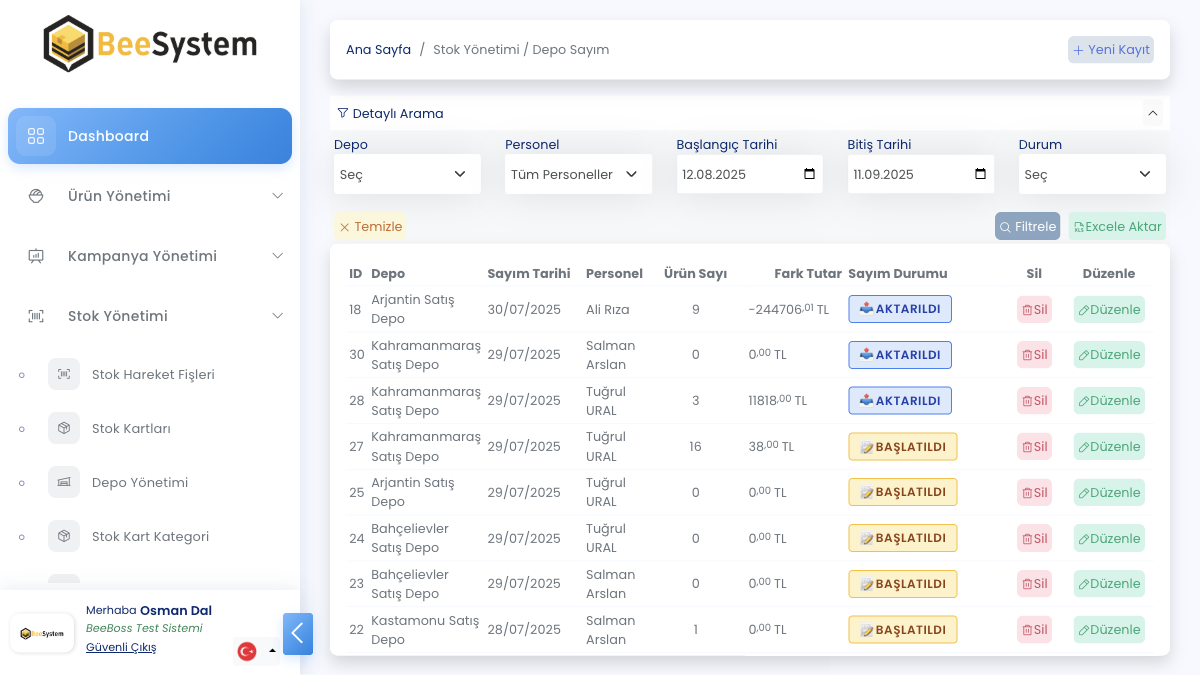Select Dashboard in the sidebar

pos(150,136)
